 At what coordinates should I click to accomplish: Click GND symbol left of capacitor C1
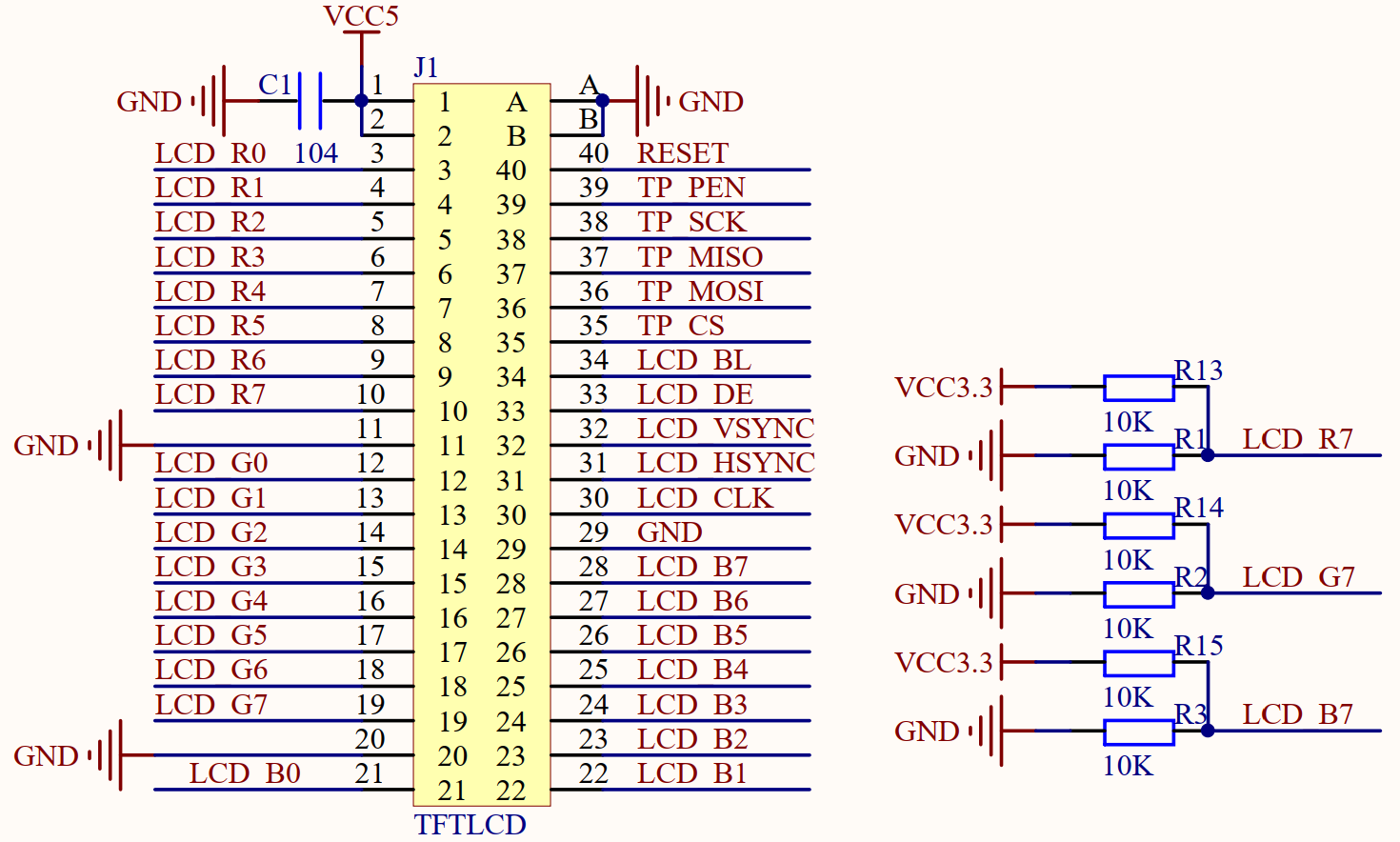pos(213,100)
